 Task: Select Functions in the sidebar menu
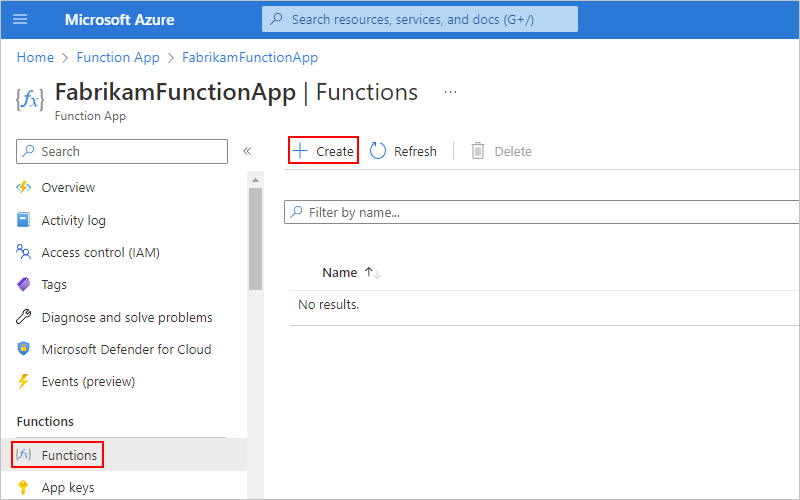pos(69,455)
